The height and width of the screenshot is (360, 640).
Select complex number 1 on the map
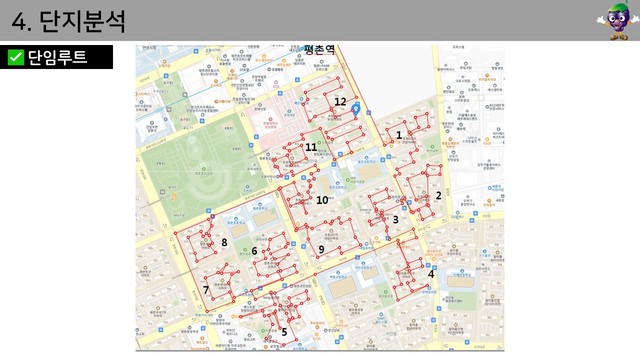(x=399, y=135)
